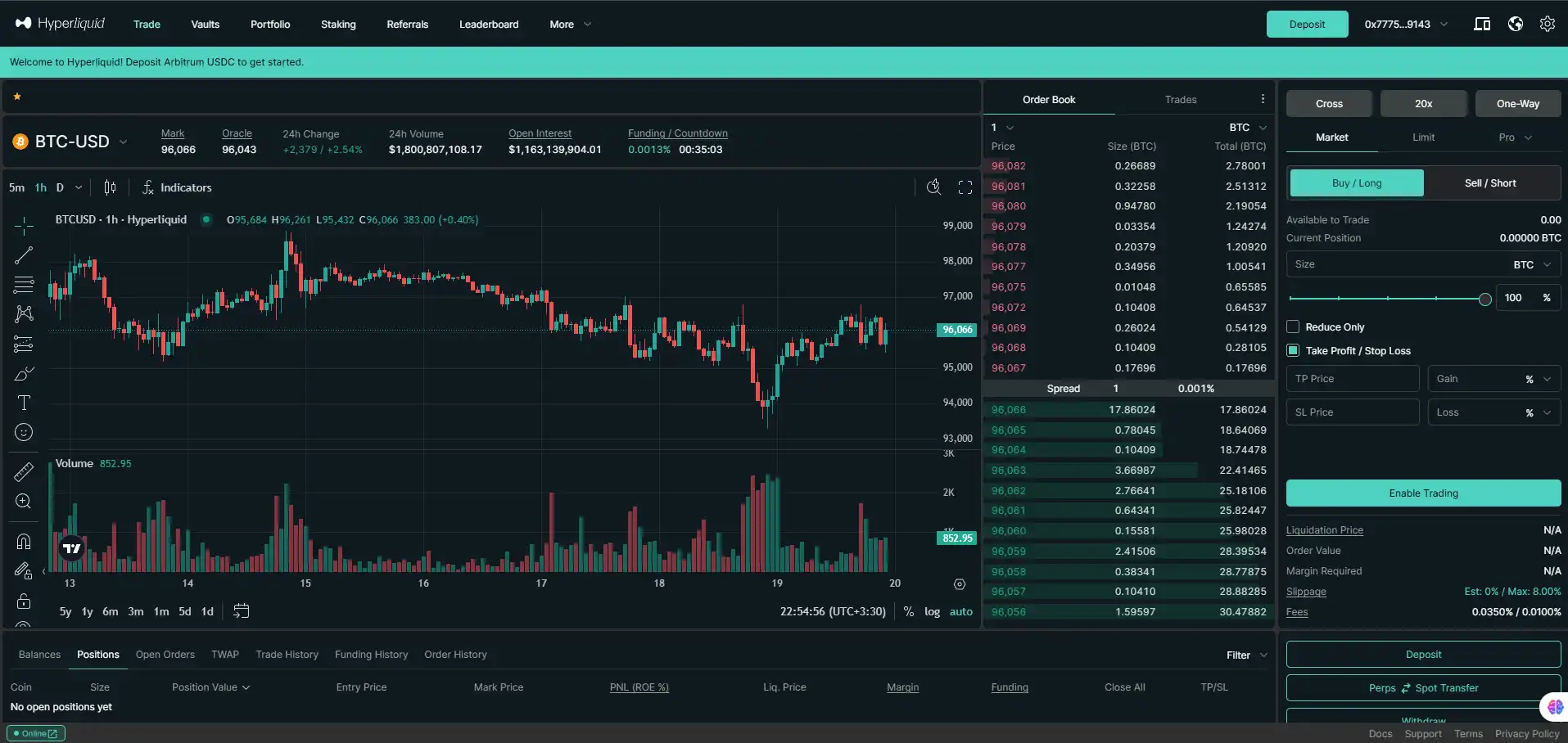Open the BTC-USD market selector
Screen dimensions: 1568x743
pos(71,142)
